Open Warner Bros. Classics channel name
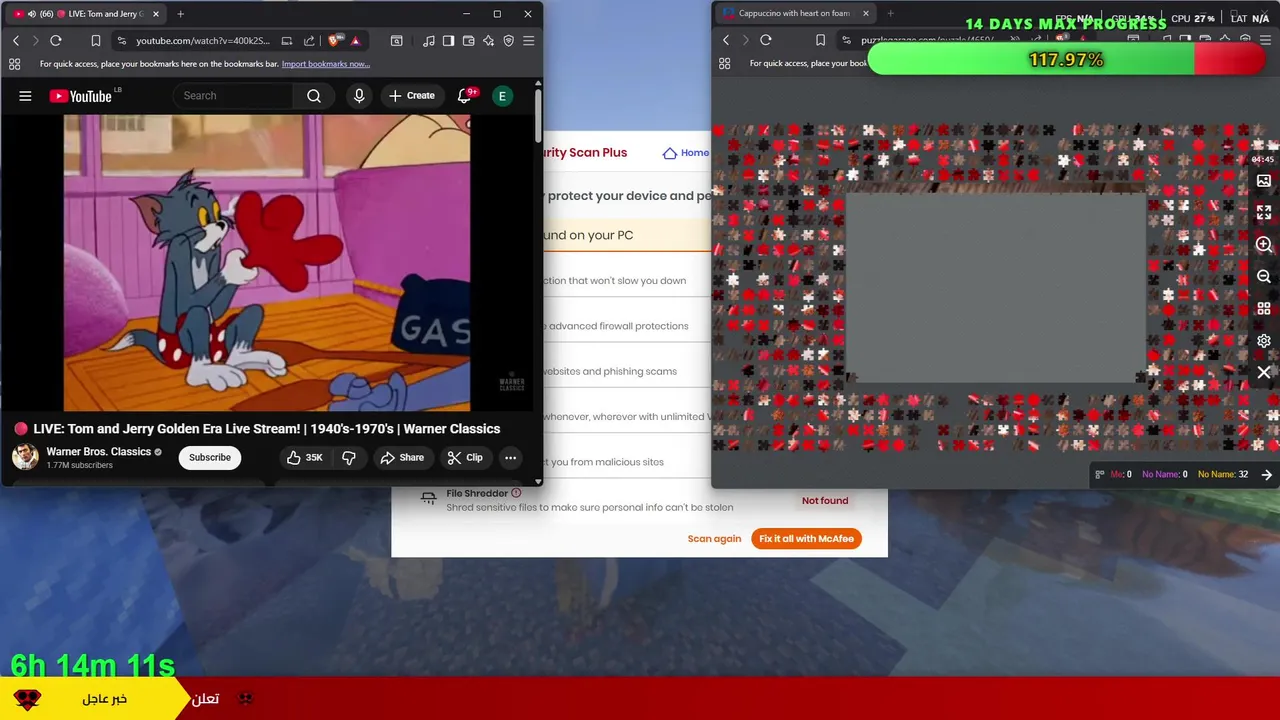The image size is (1280, 720). (x=98, y=452)
